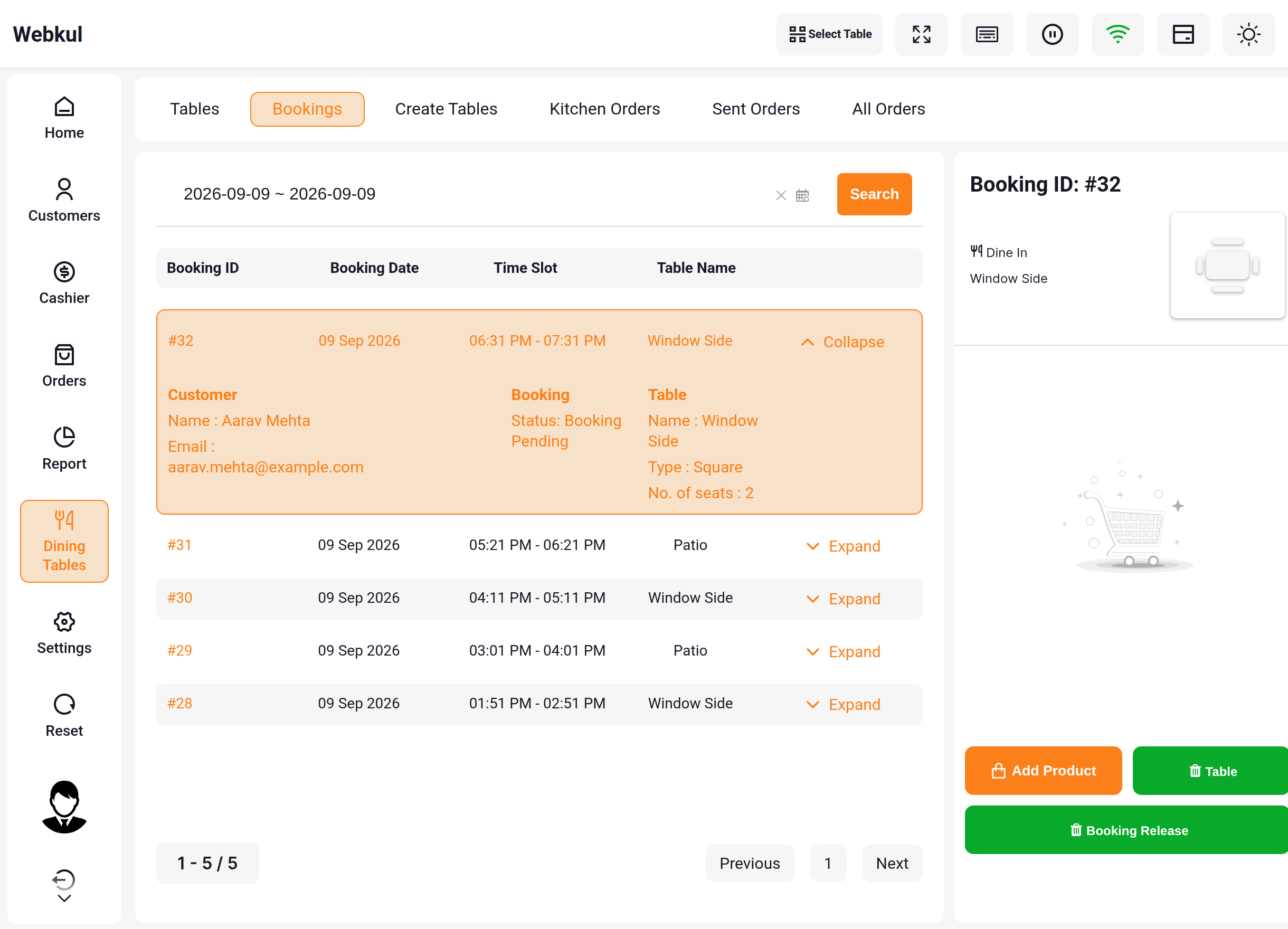Open the Cashier section
The width and height of the screenshot is (1288, 929).
[64, 283]
